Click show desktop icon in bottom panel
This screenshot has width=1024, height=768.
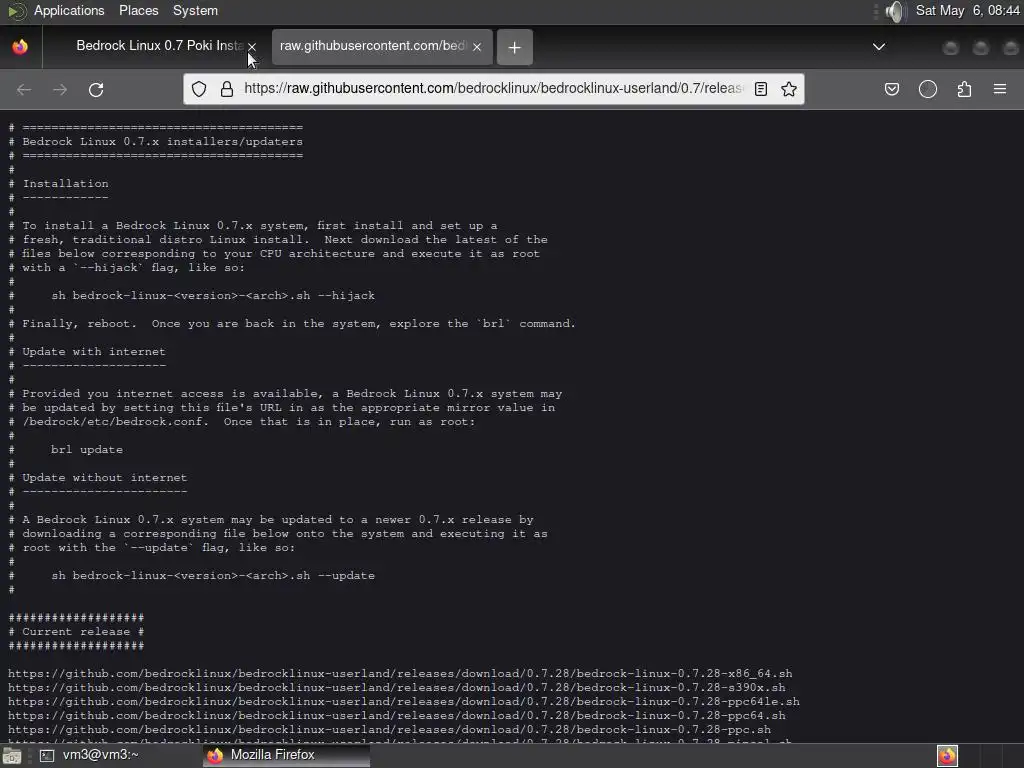[x=12, y=756]
